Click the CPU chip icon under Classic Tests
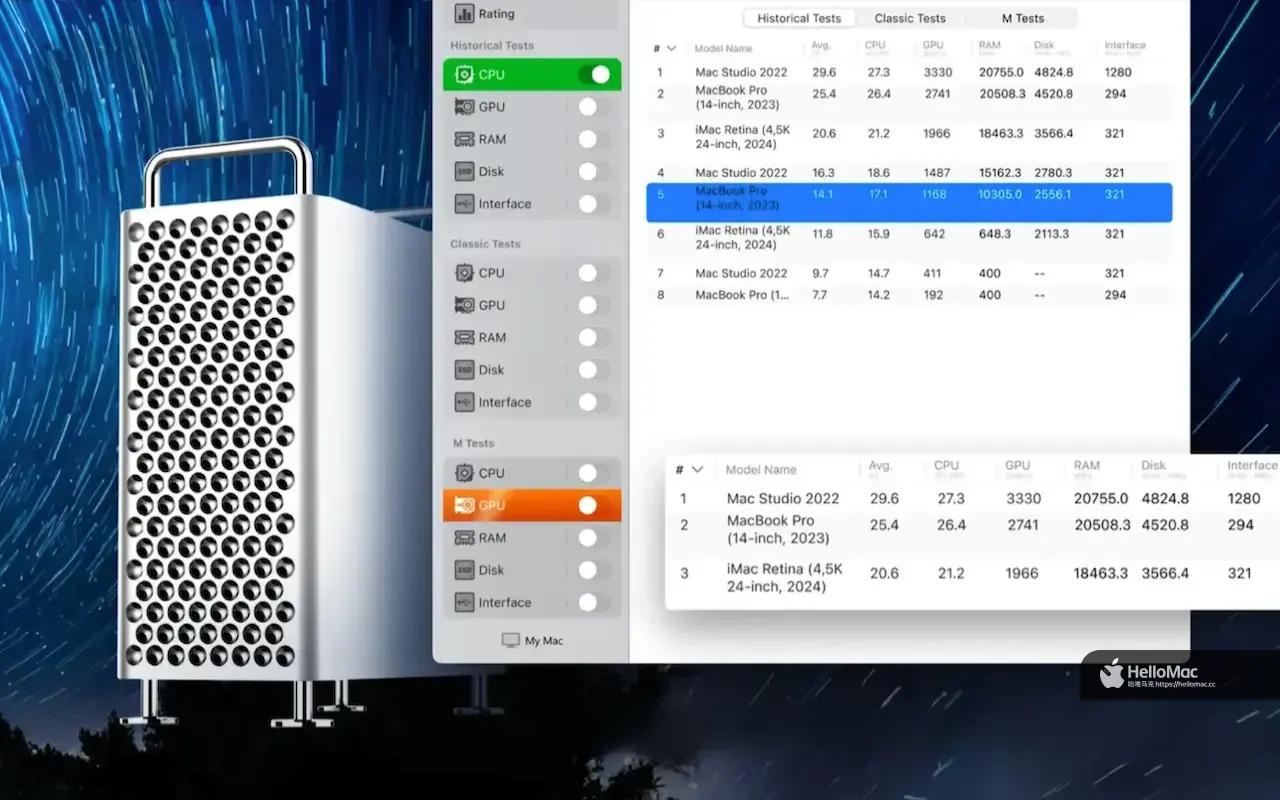Image resolution: width=1280 pixels, height=800 pixels. point(464,273)
